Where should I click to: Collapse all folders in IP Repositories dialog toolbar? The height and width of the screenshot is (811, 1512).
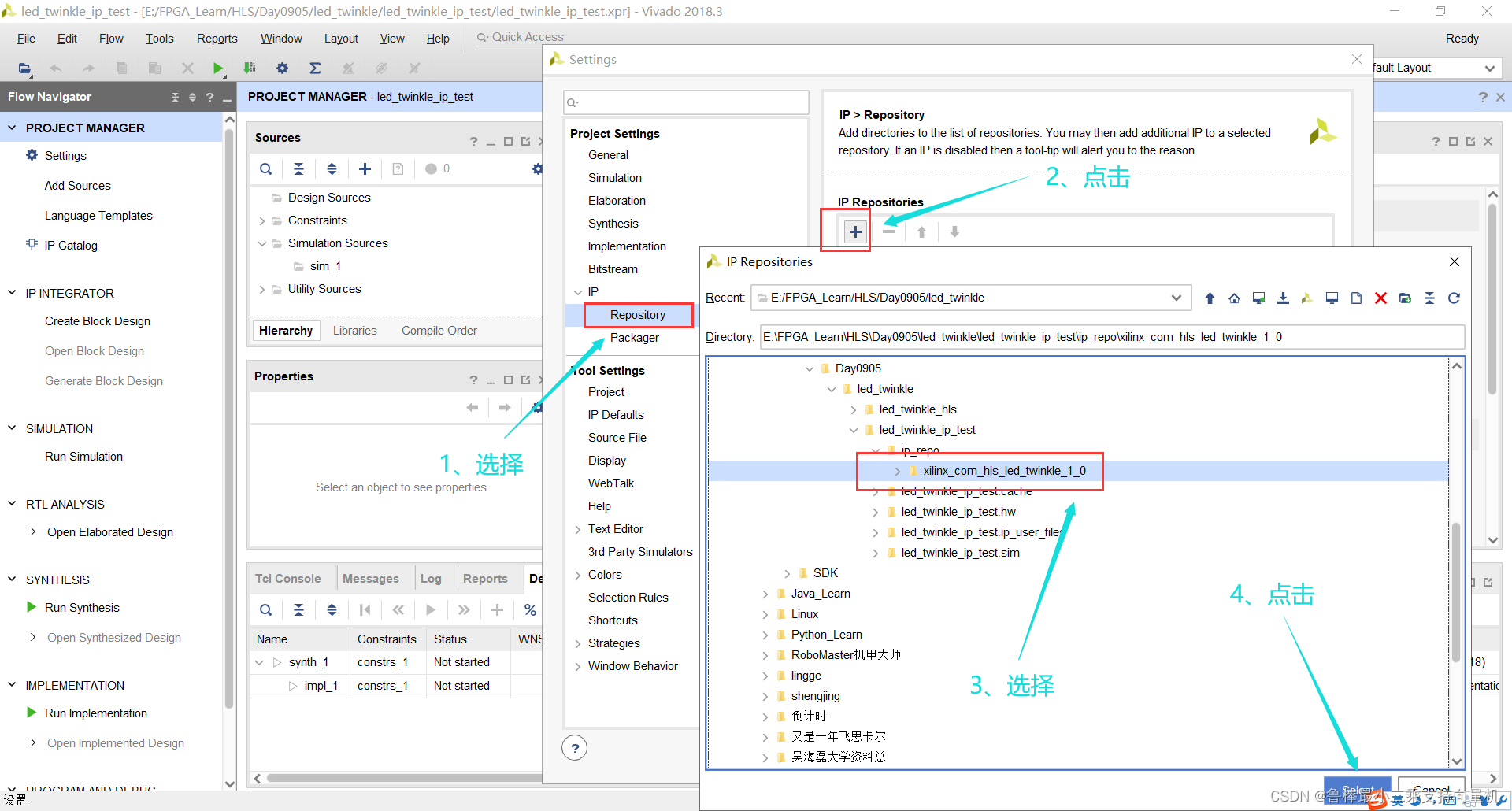coord(1429,298)
